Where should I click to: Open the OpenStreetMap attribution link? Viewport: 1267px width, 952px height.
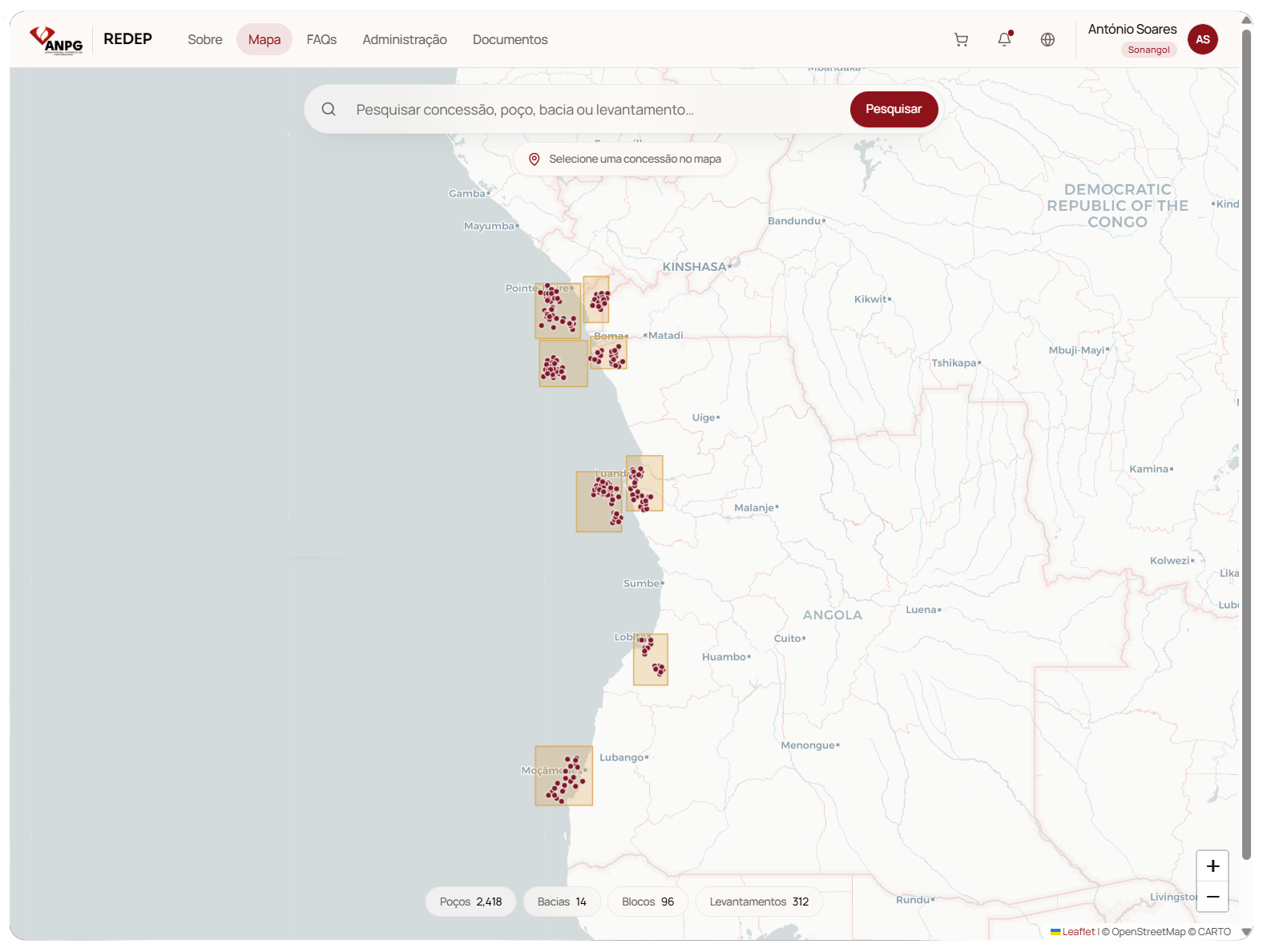(1148, 931)
